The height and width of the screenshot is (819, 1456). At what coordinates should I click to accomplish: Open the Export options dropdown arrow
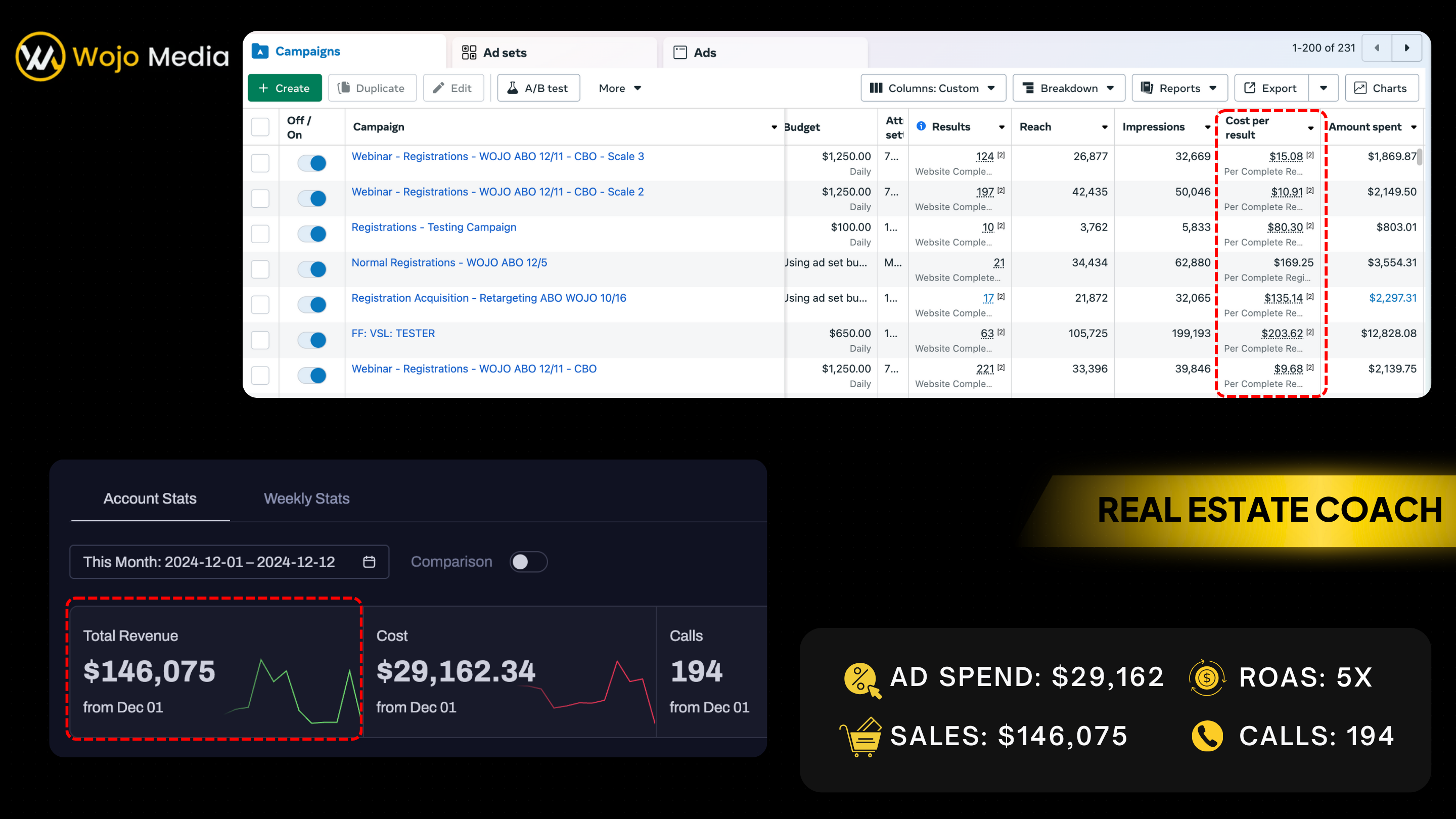point(1324,88)
